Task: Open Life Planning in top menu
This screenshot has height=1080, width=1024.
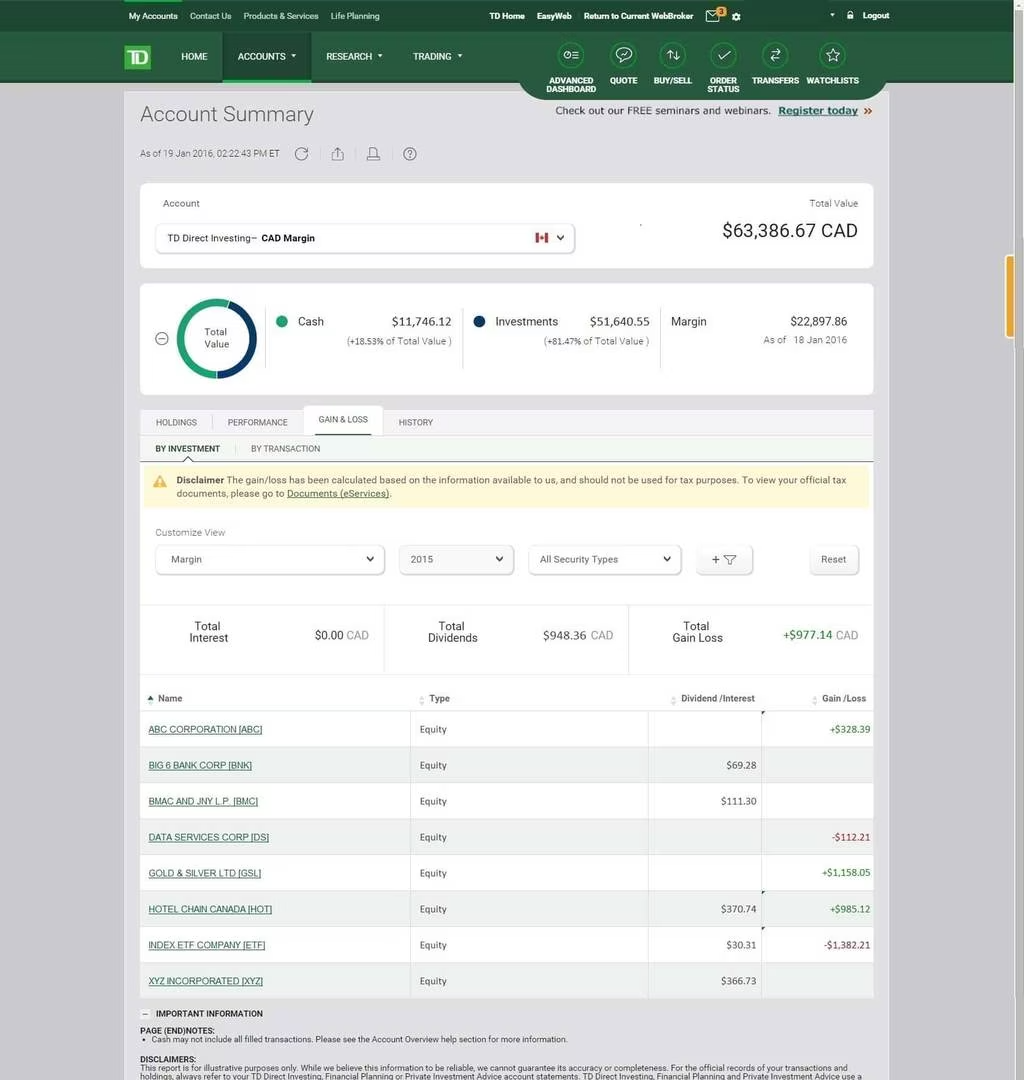Action: [x=355, y=16]
